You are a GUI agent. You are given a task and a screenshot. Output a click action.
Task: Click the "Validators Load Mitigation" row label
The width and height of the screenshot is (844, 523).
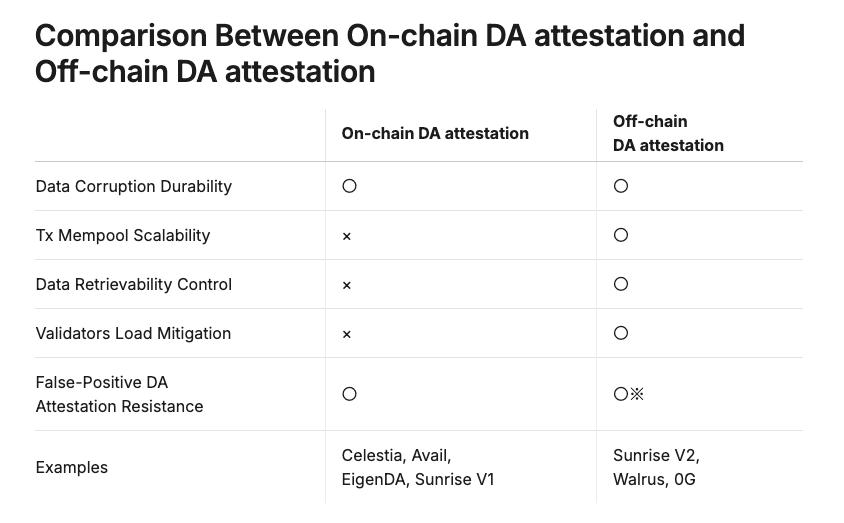click(x=133, y=333)
